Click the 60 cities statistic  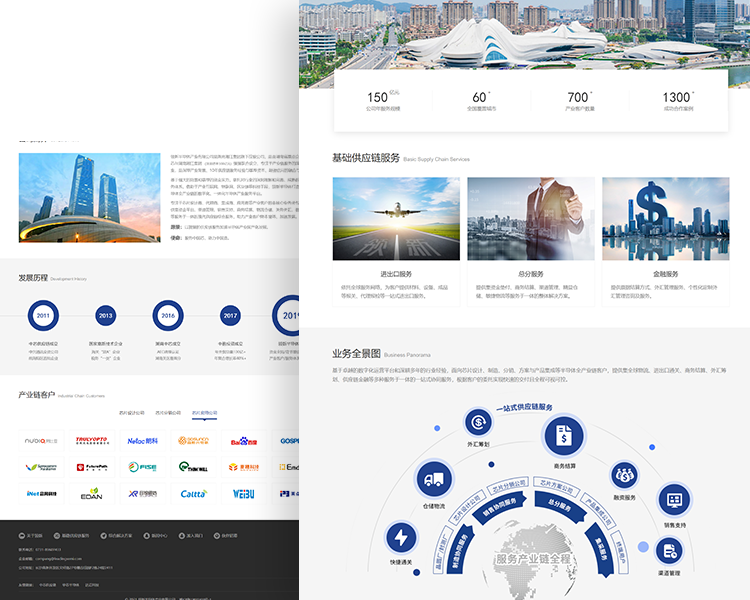[481, 100]
